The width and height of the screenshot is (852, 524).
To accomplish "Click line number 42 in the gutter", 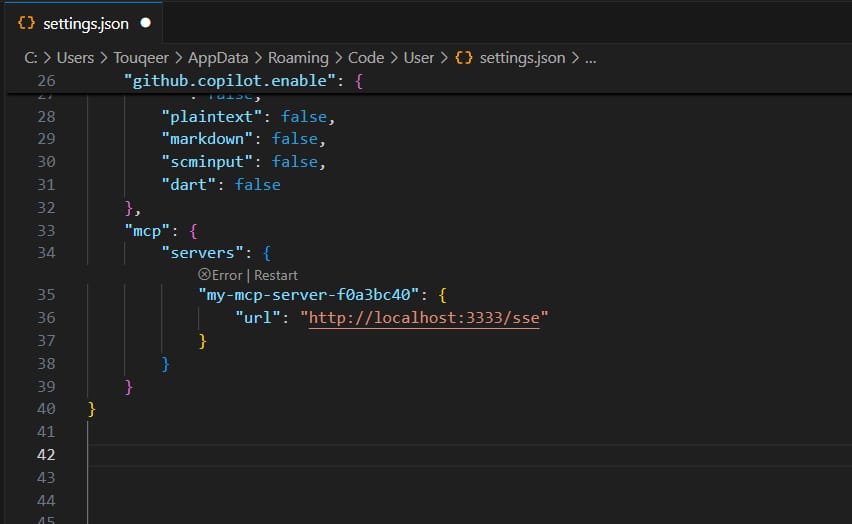I will (46, 454).
